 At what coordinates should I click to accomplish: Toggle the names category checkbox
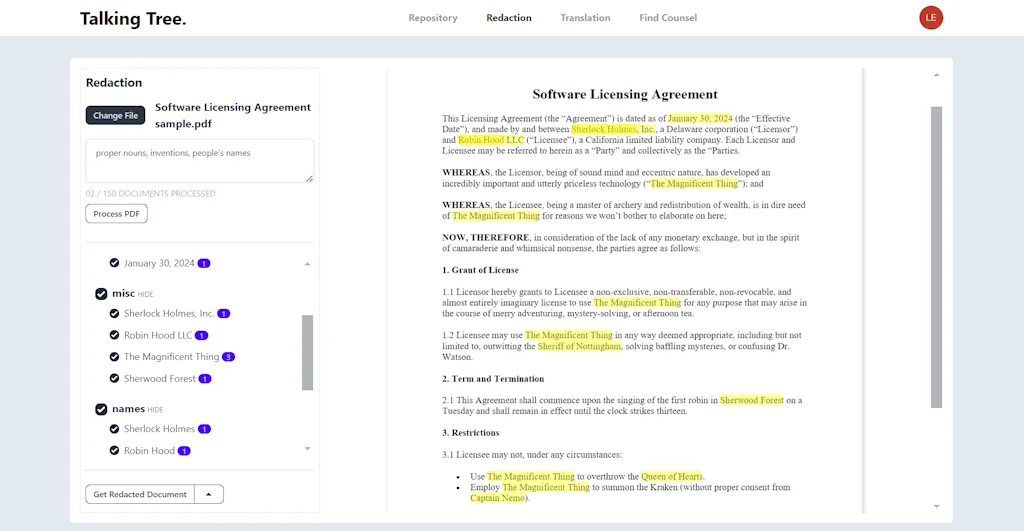point(101,409)
